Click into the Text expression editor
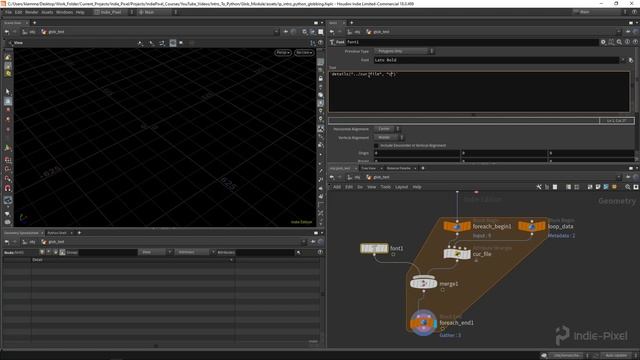The width and height of the screenshot is (640, 360). 479,91
